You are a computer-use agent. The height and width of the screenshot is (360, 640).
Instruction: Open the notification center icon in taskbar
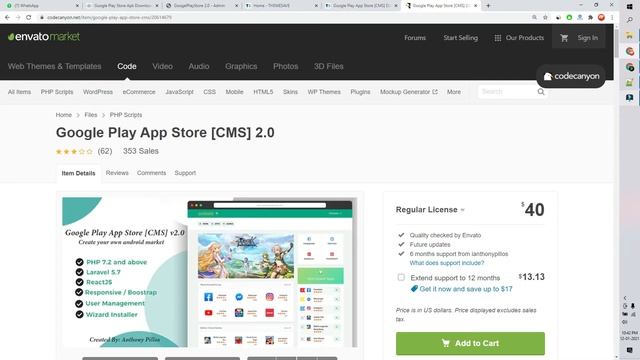pyautogui.click(x=629, y=350)
